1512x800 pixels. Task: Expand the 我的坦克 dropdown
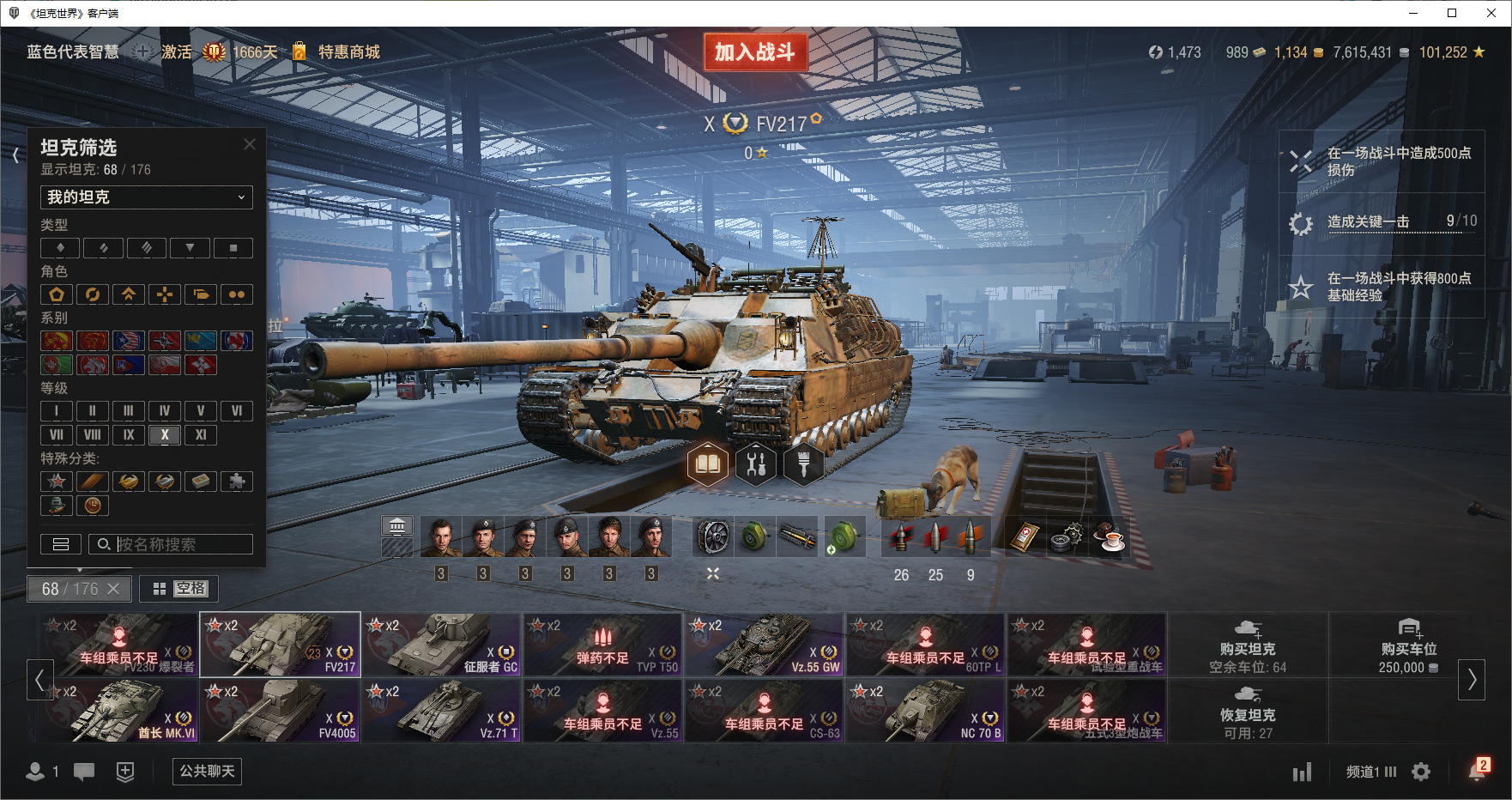pos(147,197)
